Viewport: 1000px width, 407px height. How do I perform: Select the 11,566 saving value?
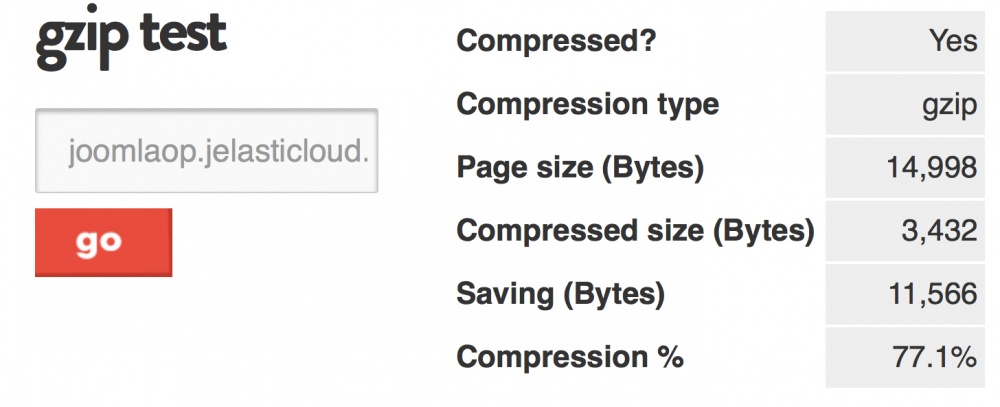(x=931, y=294)
